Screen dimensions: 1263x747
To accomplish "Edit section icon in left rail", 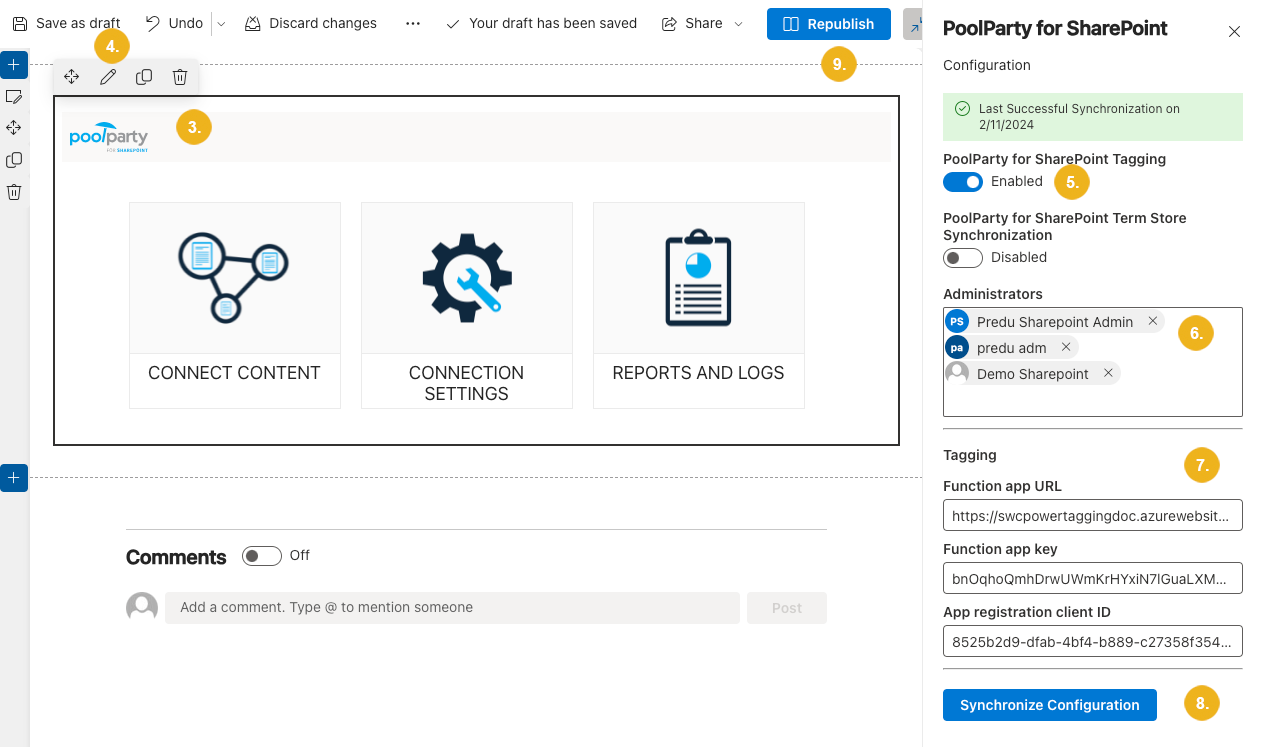I will tap(14, 96).
